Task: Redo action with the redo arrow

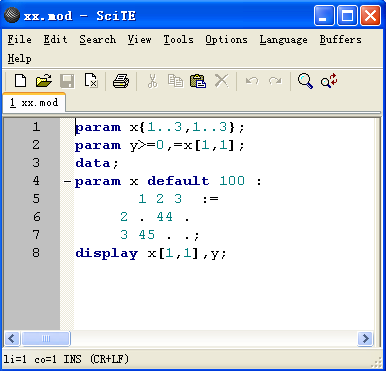Action: point(275,81)
